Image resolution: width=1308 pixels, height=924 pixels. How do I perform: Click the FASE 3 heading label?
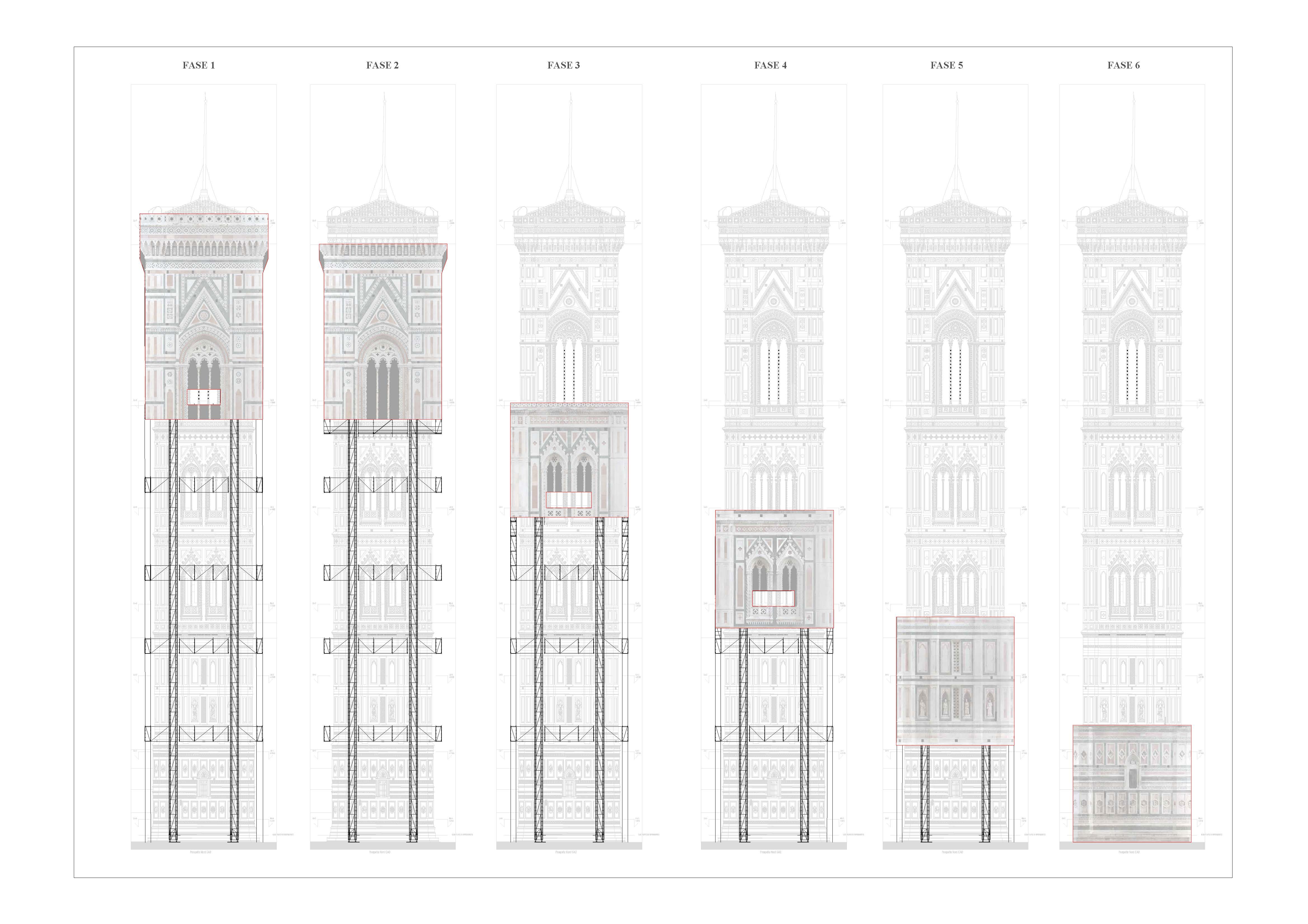(563, 65)
